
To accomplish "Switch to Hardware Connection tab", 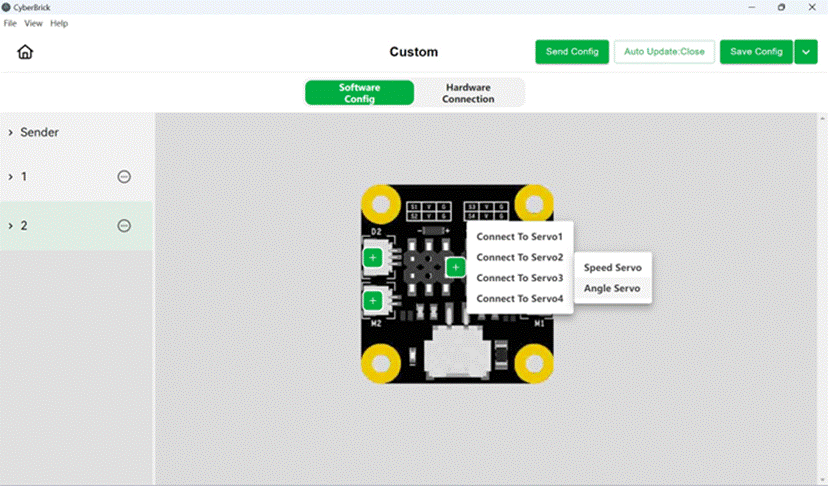I will 468,93.
